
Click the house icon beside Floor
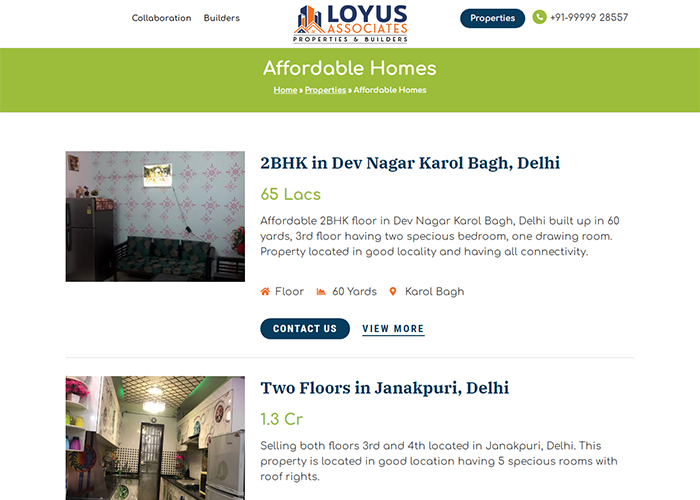click(265, 292)
